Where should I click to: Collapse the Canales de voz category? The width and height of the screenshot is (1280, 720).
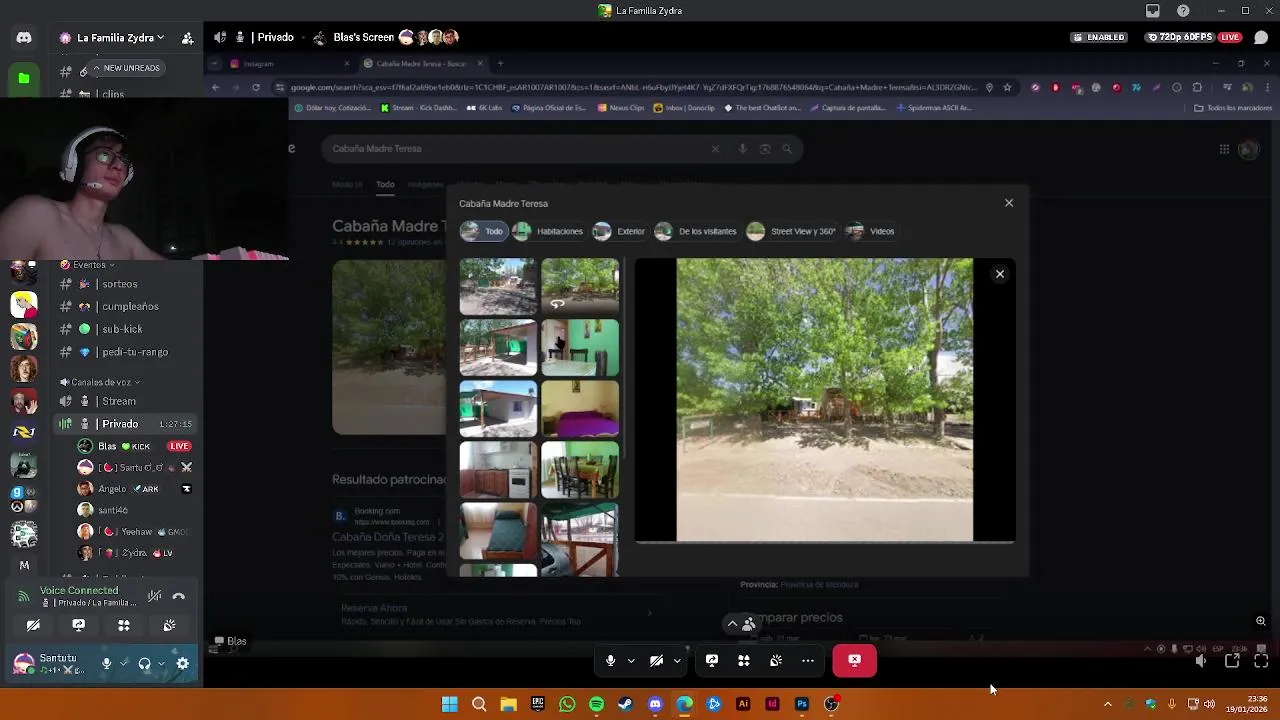[x=100, y=382]
